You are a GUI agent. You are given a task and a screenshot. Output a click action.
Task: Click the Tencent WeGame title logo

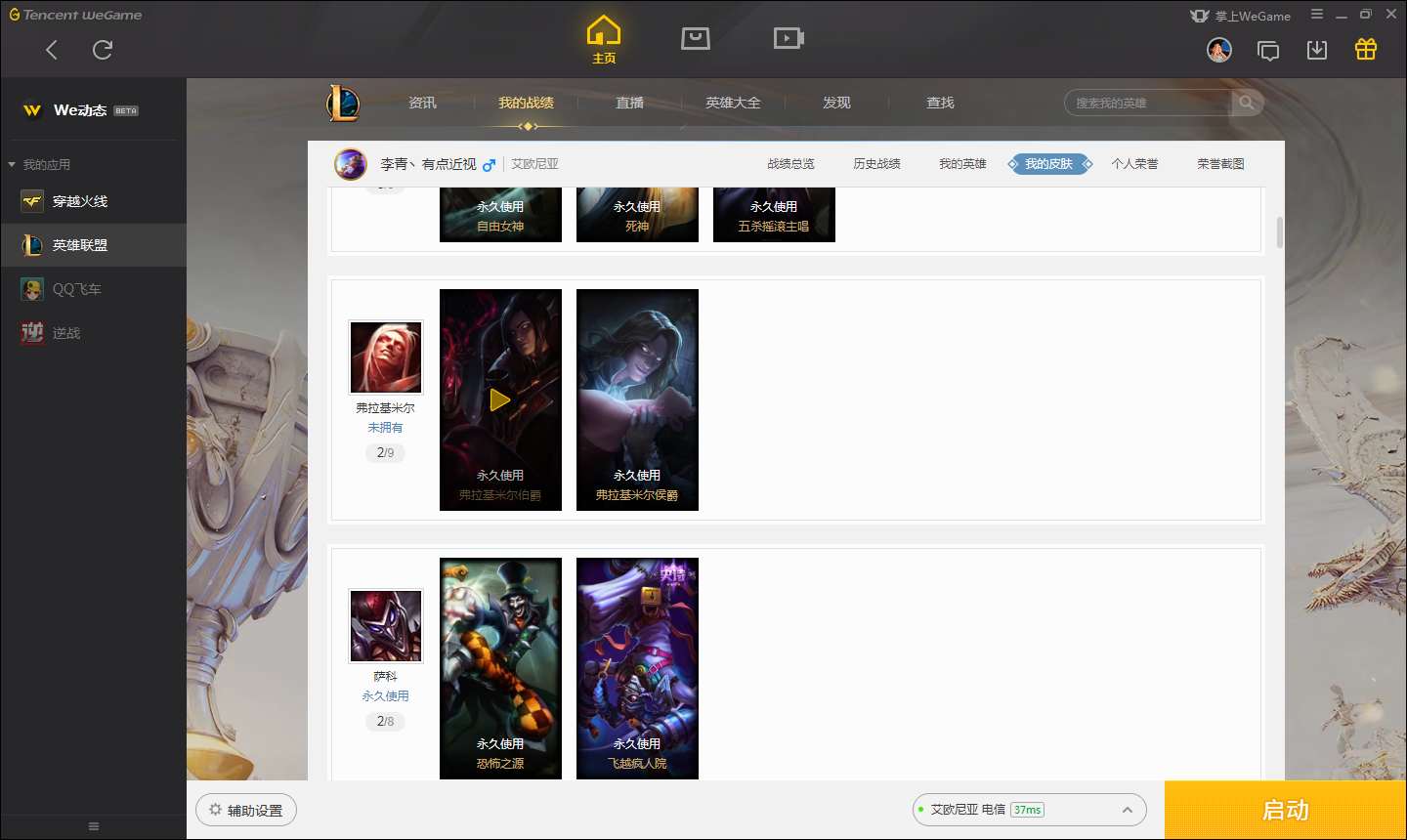point(75,15)
